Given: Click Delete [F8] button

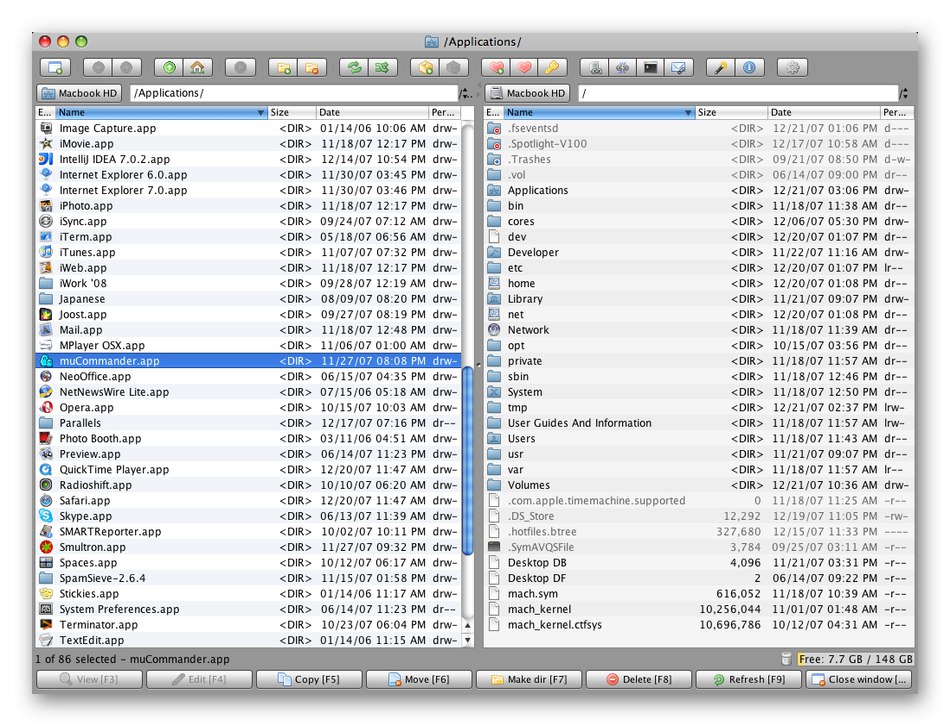Looking at the screenshot, I should 639,679.
